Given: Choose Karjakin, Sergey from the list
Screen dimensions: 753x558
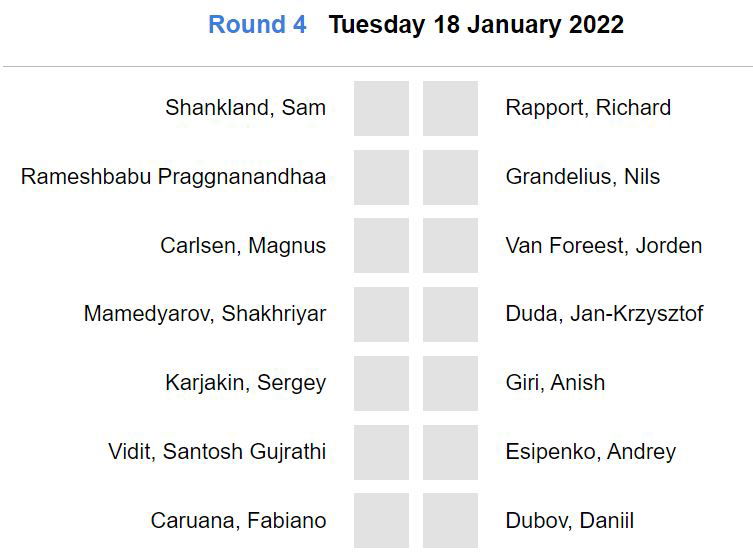Looking at the screenshot, I should click(245, 383).
